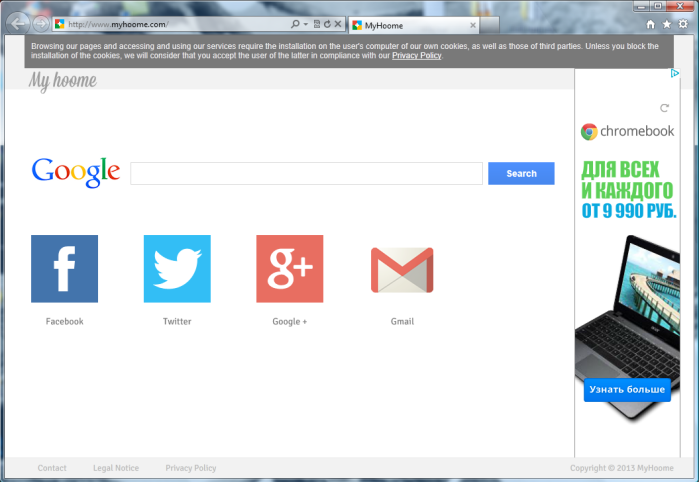Click the blue Search button
The image size is (699, 482).
pyautogui.click(x=521, y=173)
